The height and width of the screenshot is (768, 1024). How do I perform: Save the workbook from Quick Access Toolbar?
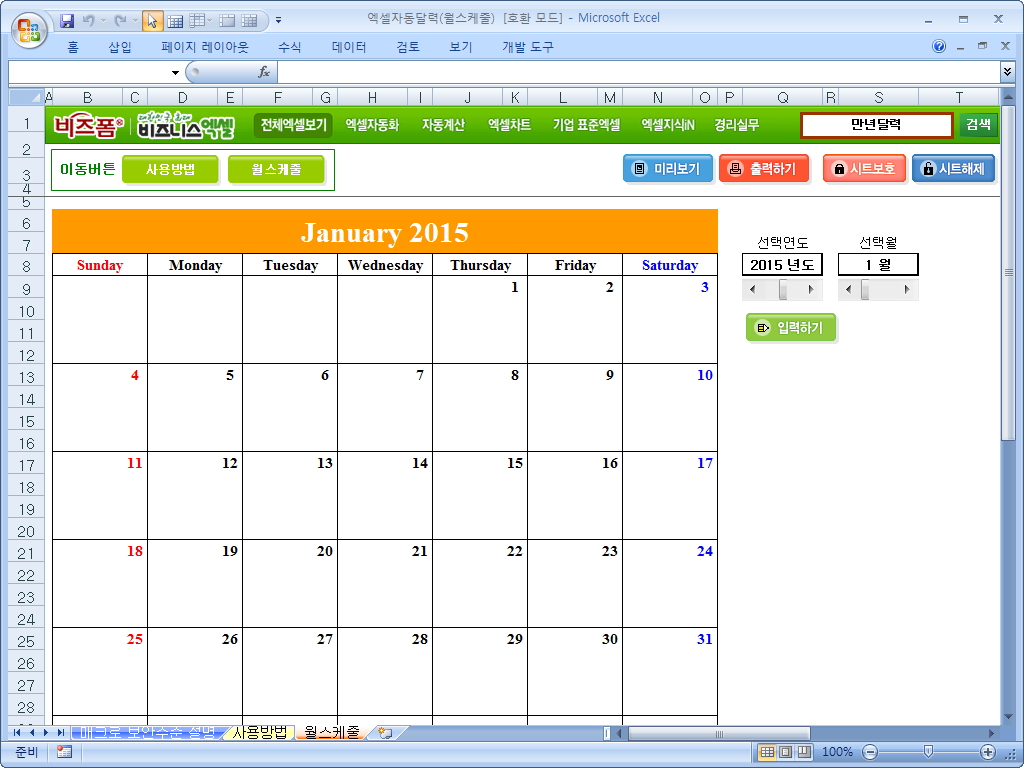pos(67,21)
